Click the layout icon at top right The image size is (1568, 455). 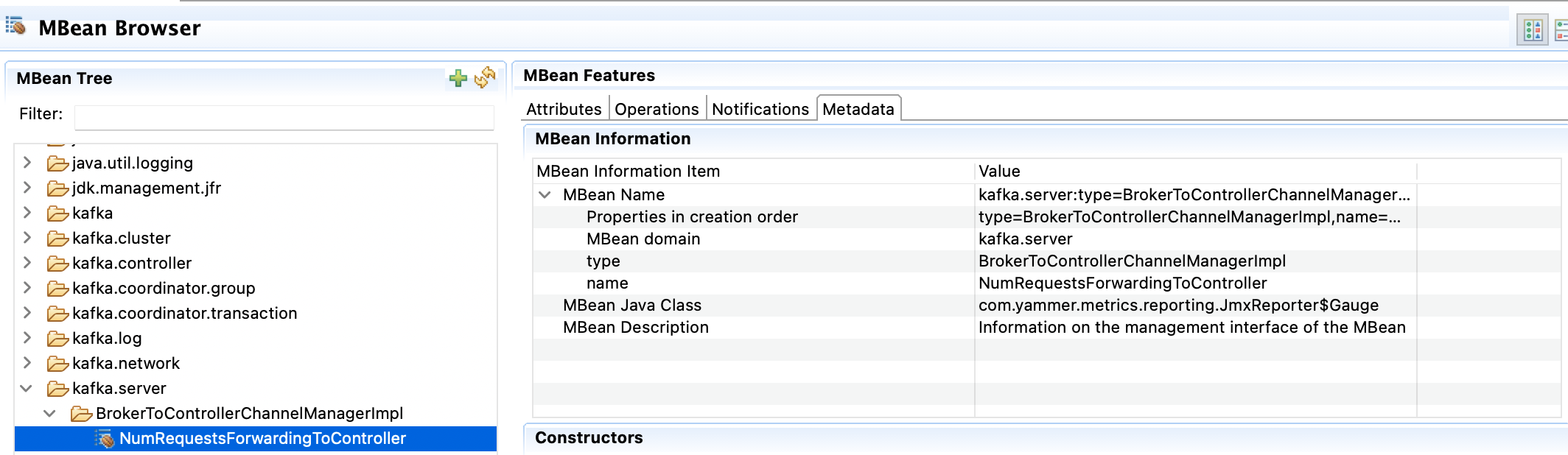click(1533, 30)
